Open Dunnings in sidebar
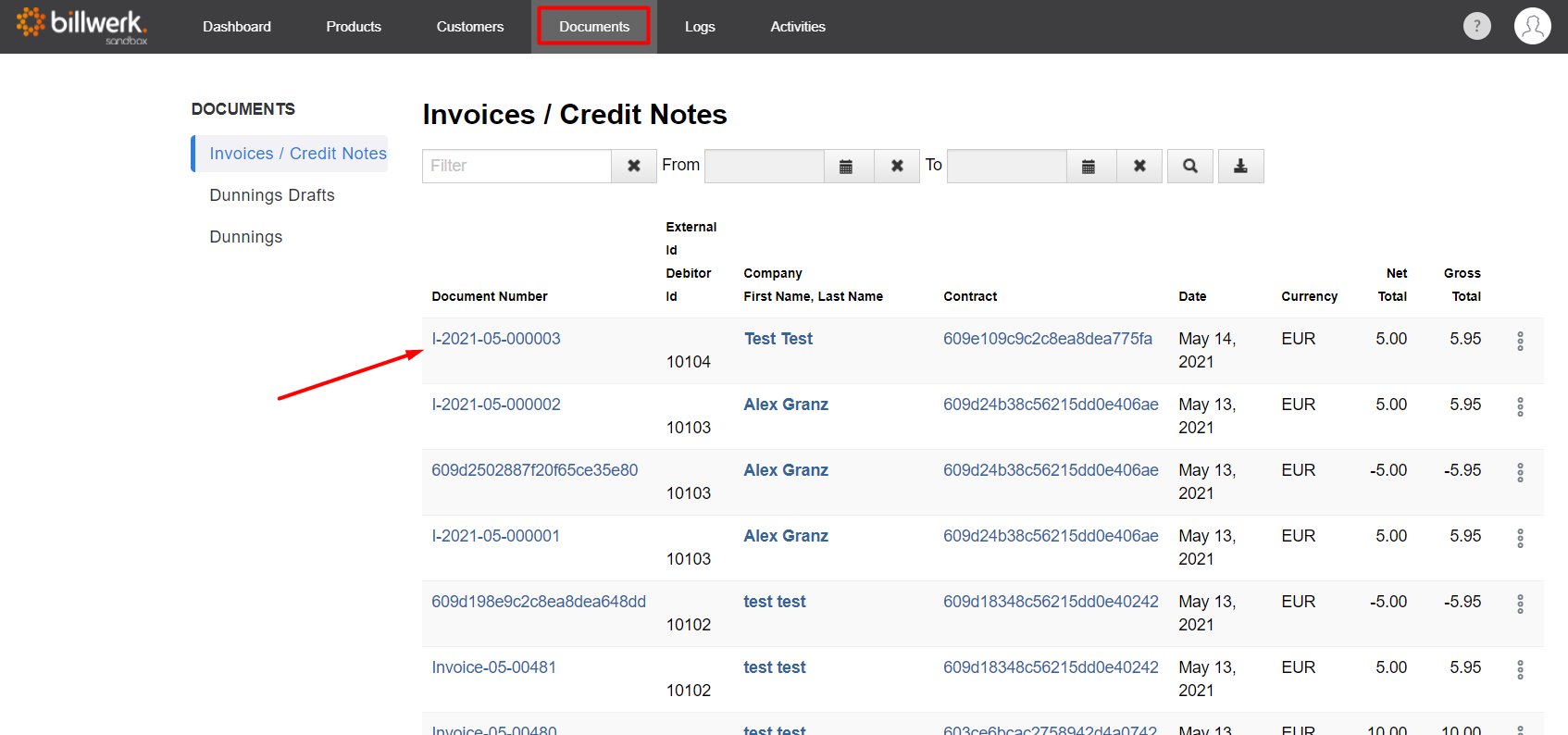This screenshot has width=1568, height=735. (x=246, y=237)
